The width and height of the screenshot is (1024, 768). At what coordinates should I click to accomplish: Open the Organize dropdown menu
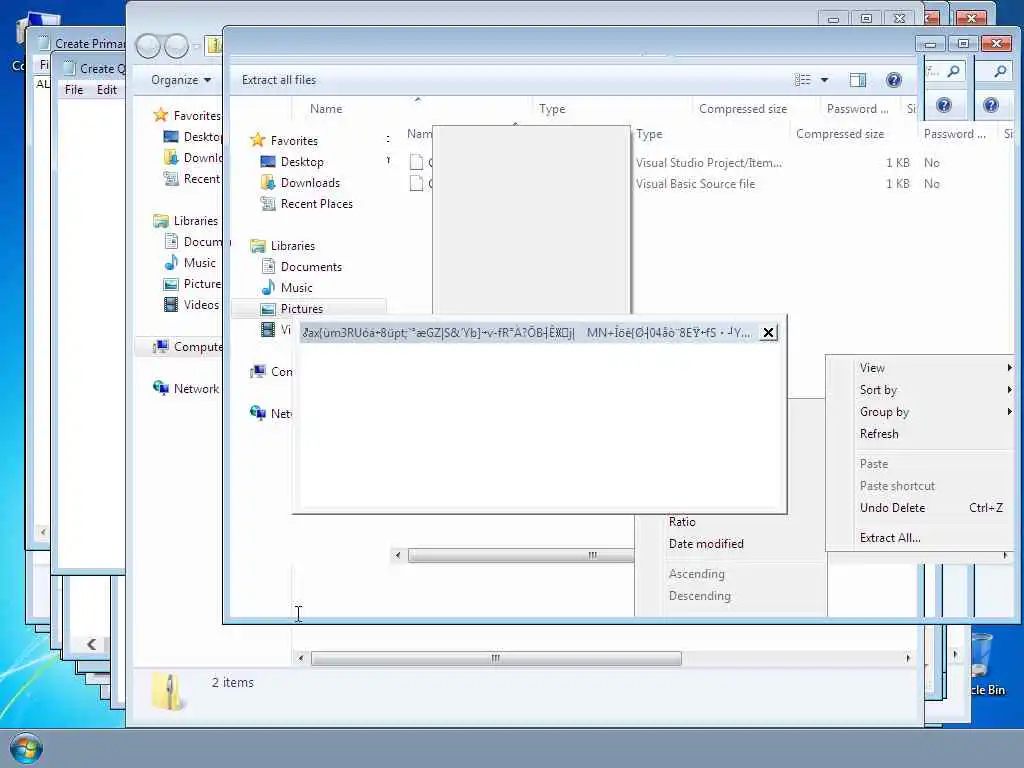point(181,80)
